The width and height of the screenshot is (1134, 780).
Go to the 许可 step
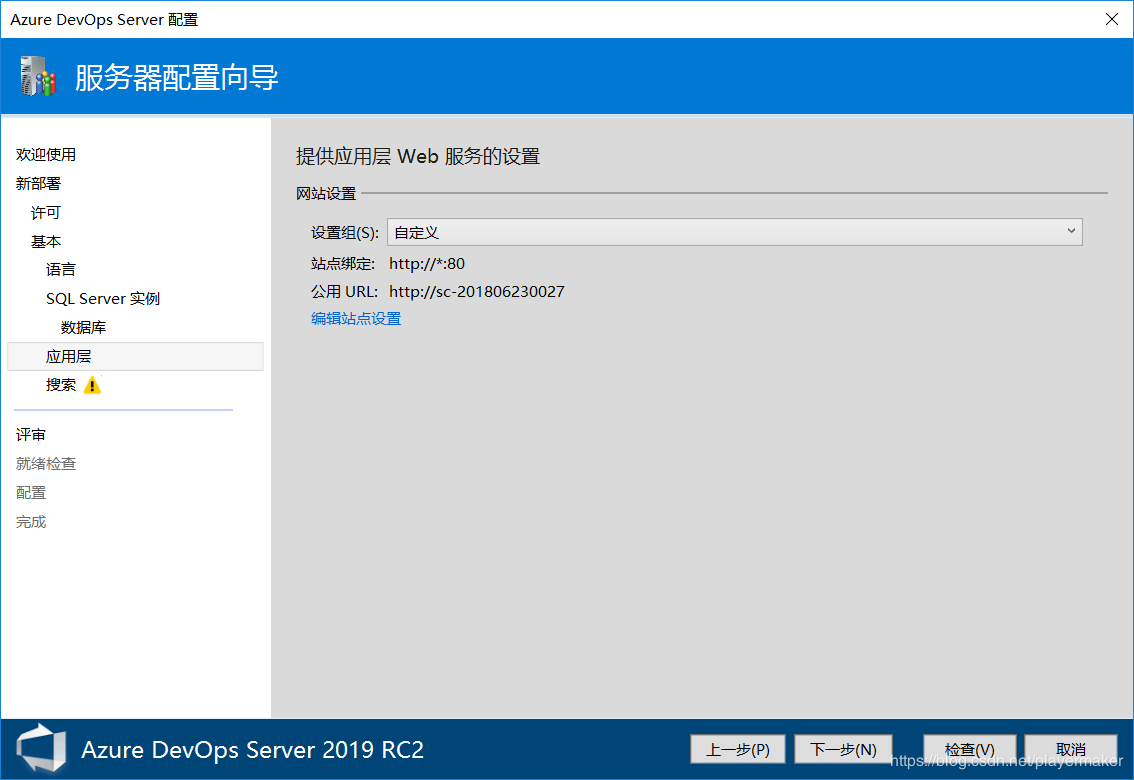point(46,213)
